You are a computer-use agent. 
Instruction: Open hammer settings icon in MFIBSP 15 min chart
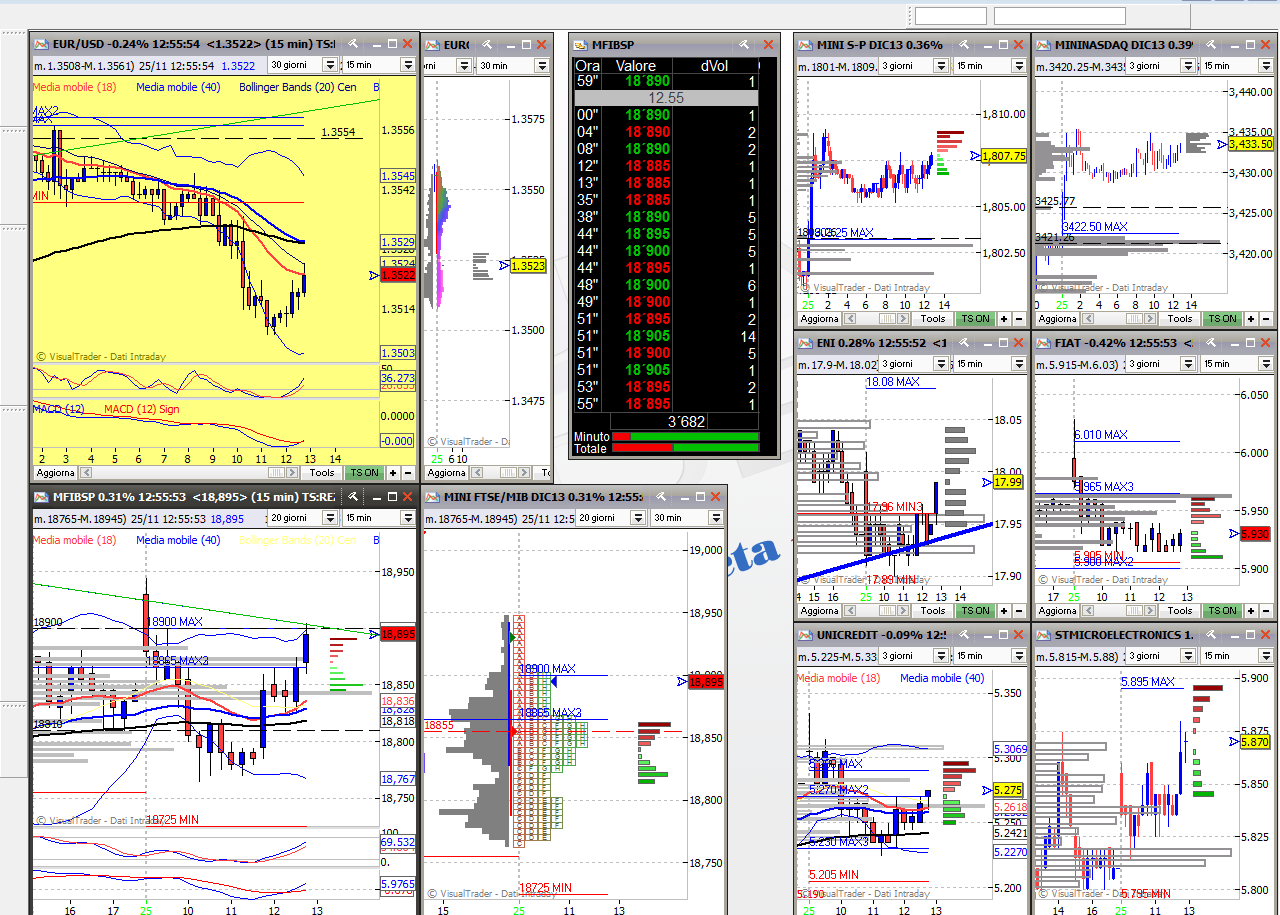(353, 497)
